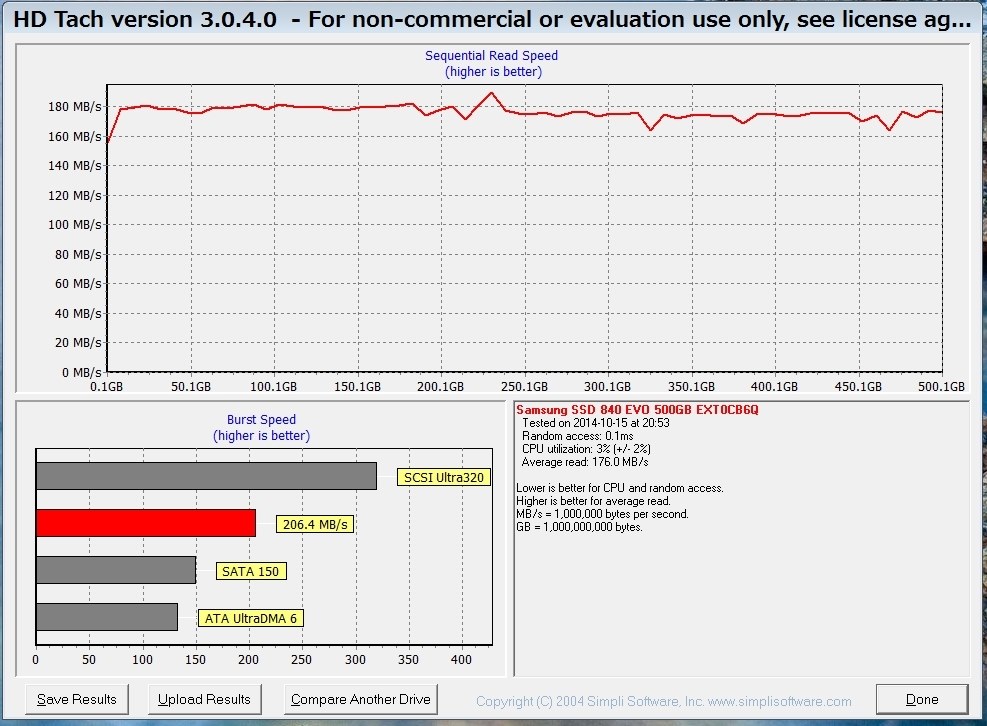Click the 'ATA UltraDMA 6' yellow label

point(251,618)
